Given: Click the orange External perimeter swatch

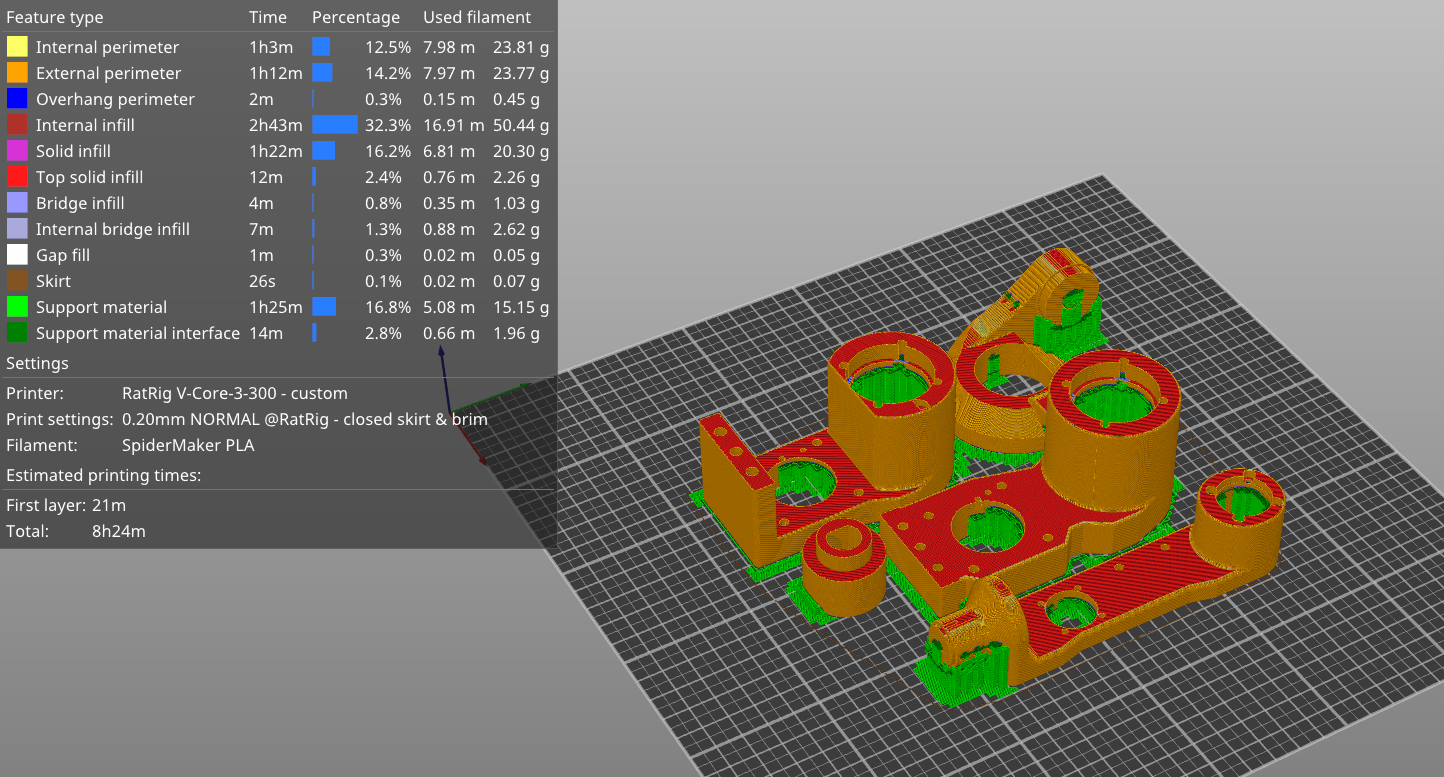Looking at the screenshot, I should (17, 73).
